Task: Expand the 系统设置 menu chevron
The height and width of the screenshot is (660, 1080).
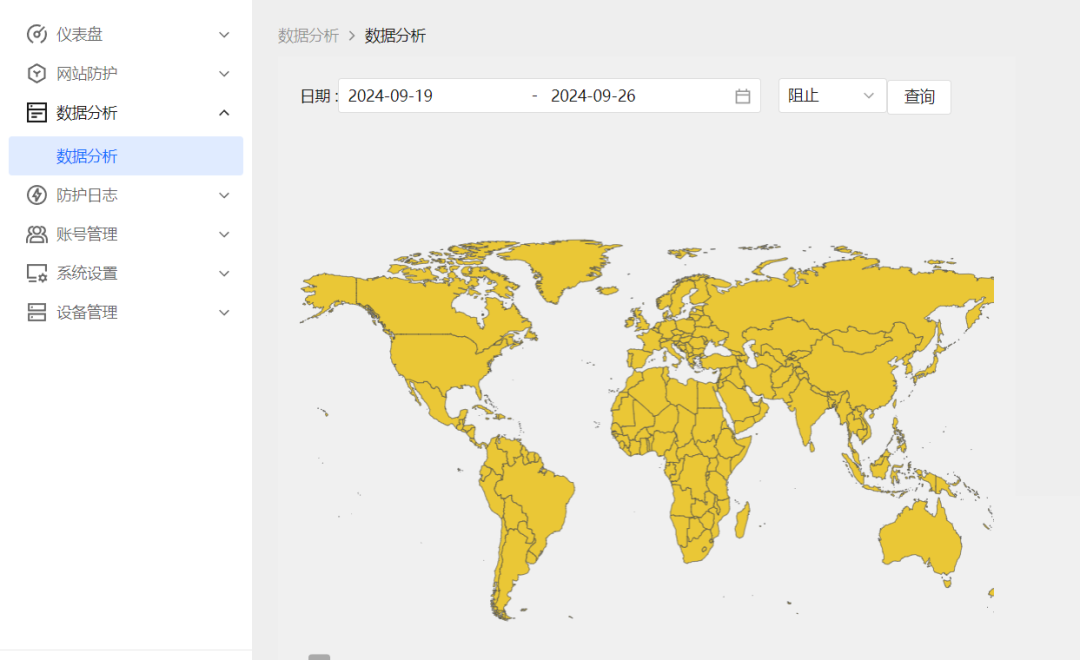Action: [x=224, y=274]
